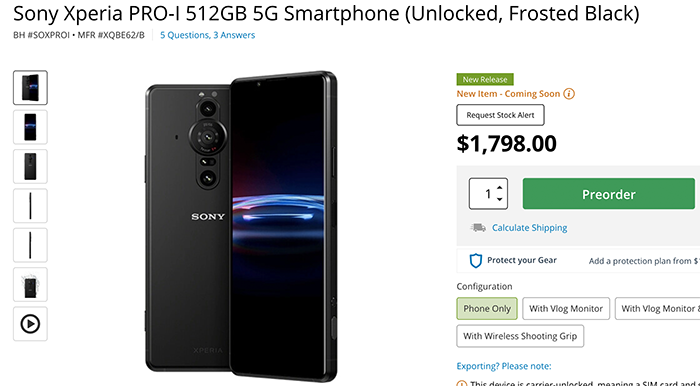Click the info icon beside Coming Soon
The image size is (700, 386).
(569, 94)
